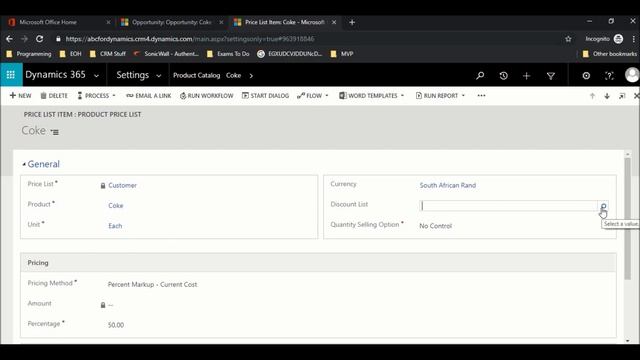The width and height of the screenshot is (640, 360).
Task: Switch to Microsoft Office Home tab
Action: (x=48, y=22)
